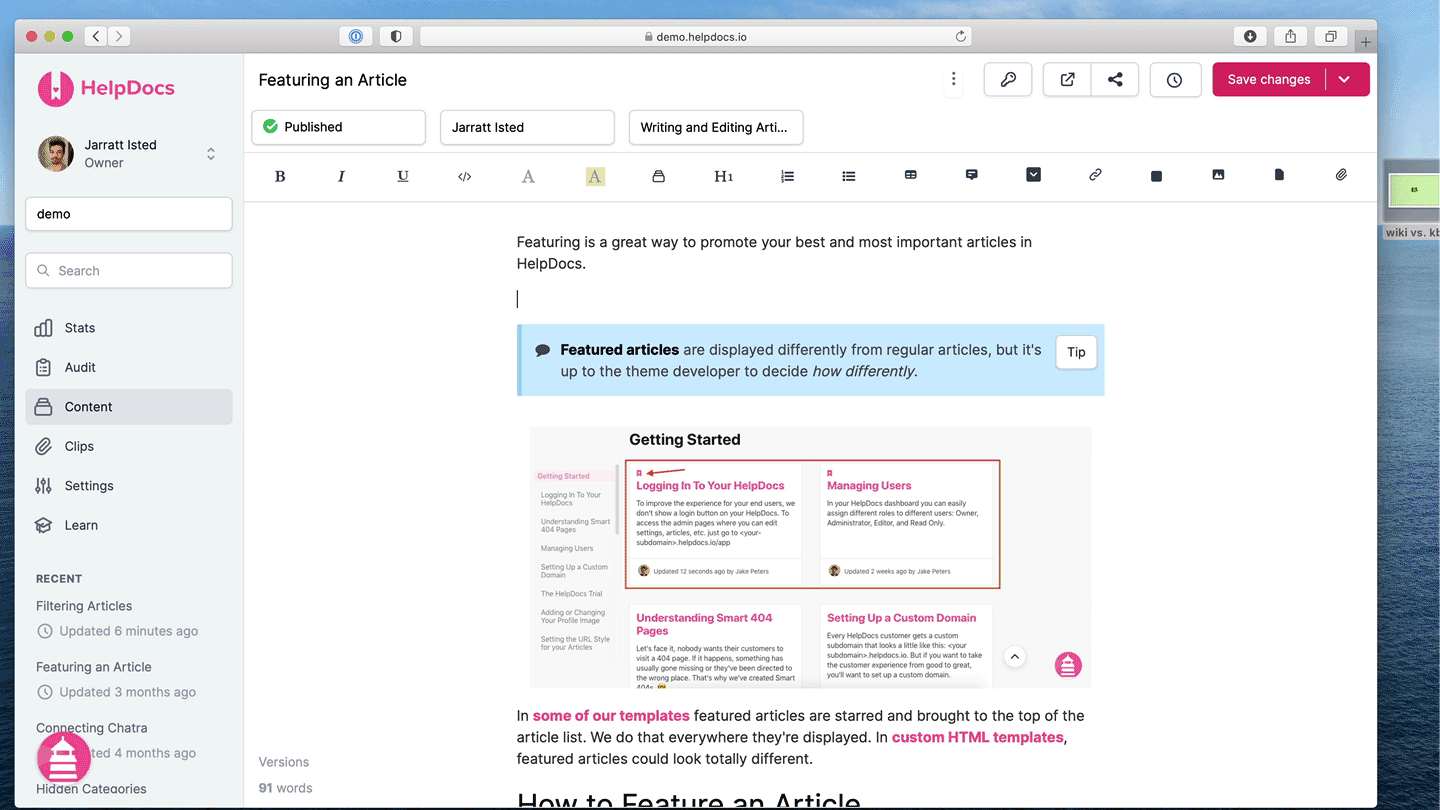Click the desktop thumbnail above the wiki vs. kb label
Viewport: 1440px width, 810px height.
point(1413,190)
